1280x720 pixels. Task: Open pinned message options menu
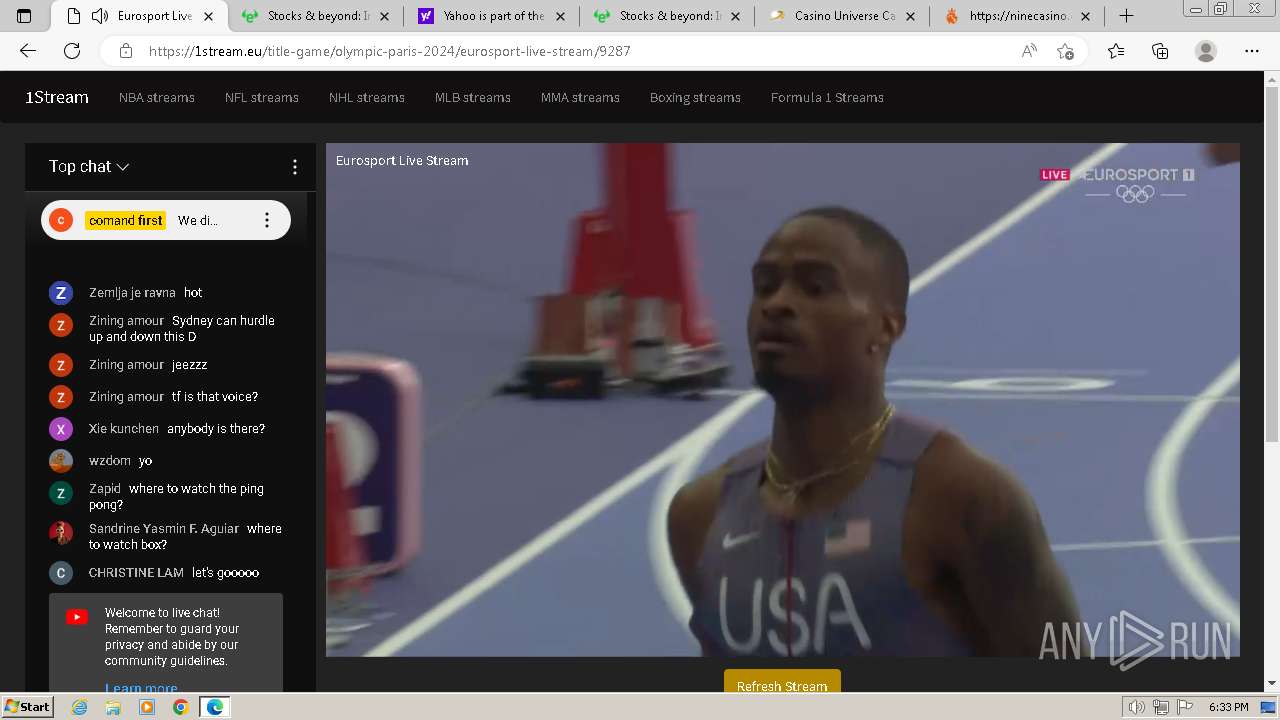click(266, 220)
